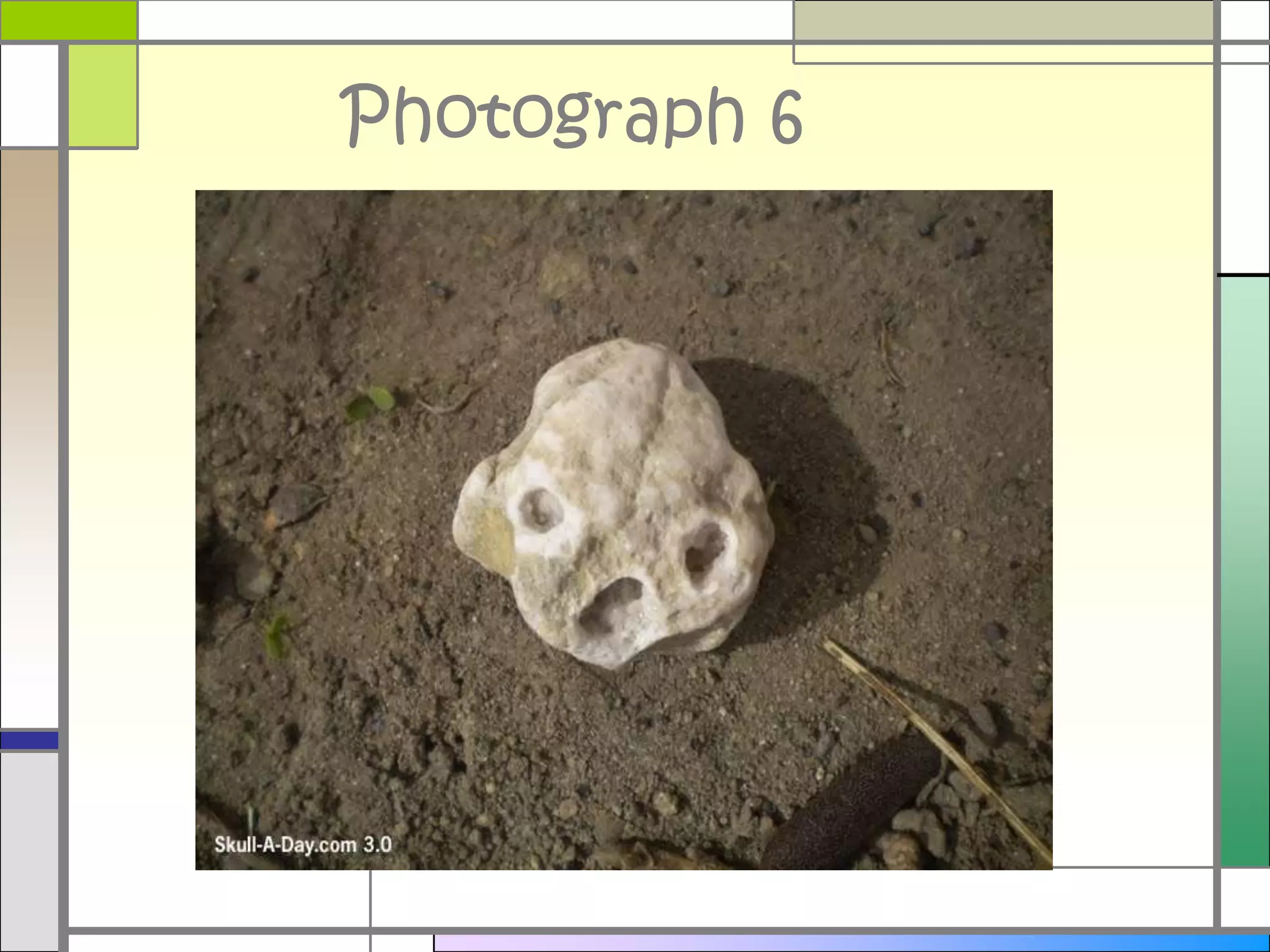Click the light gray block at bottom-left

[x=29, y=852]
